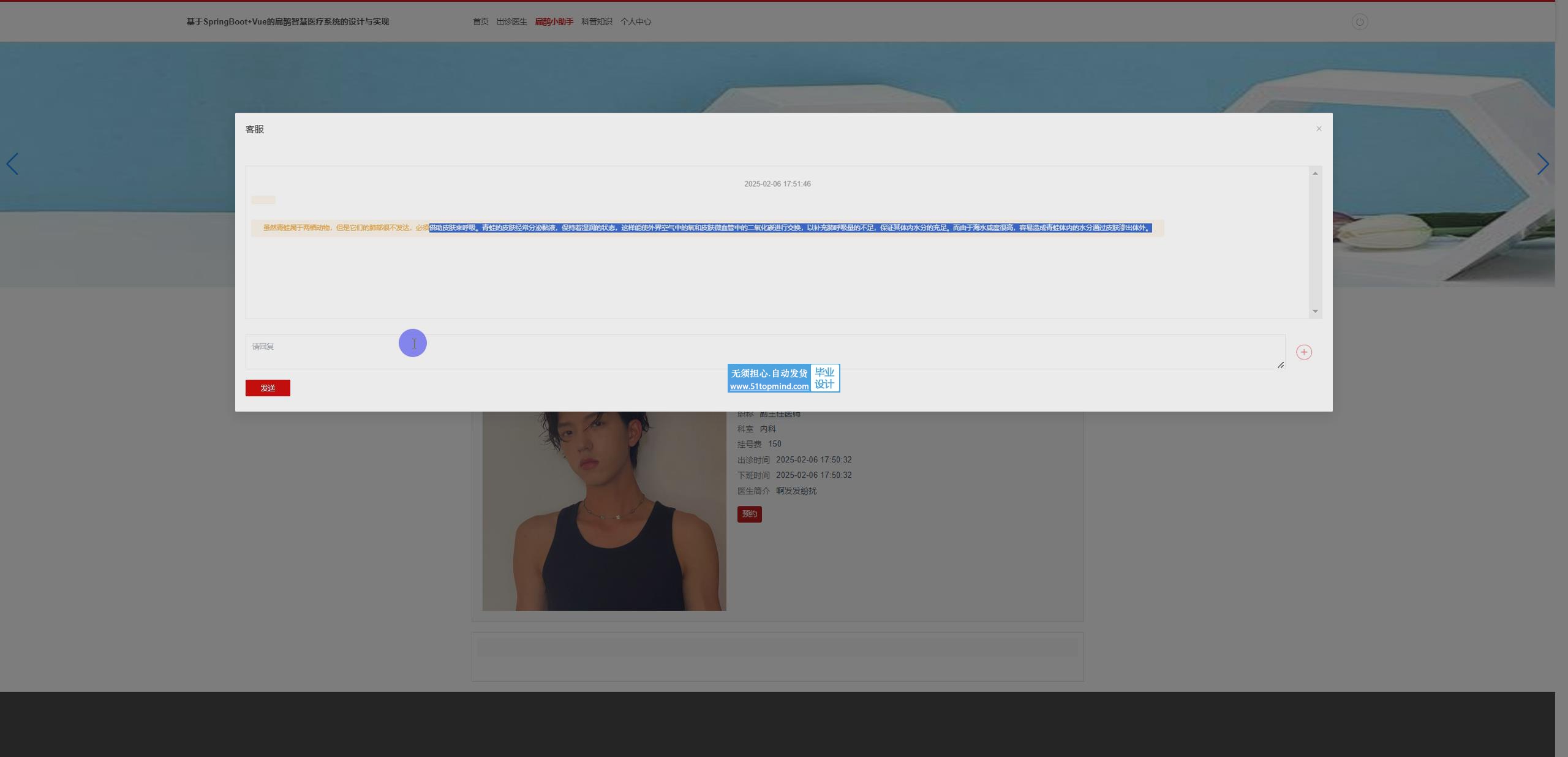This screenshot has height=757, width=1568.
Task: Click the power logout icon
Action: 1359,22
